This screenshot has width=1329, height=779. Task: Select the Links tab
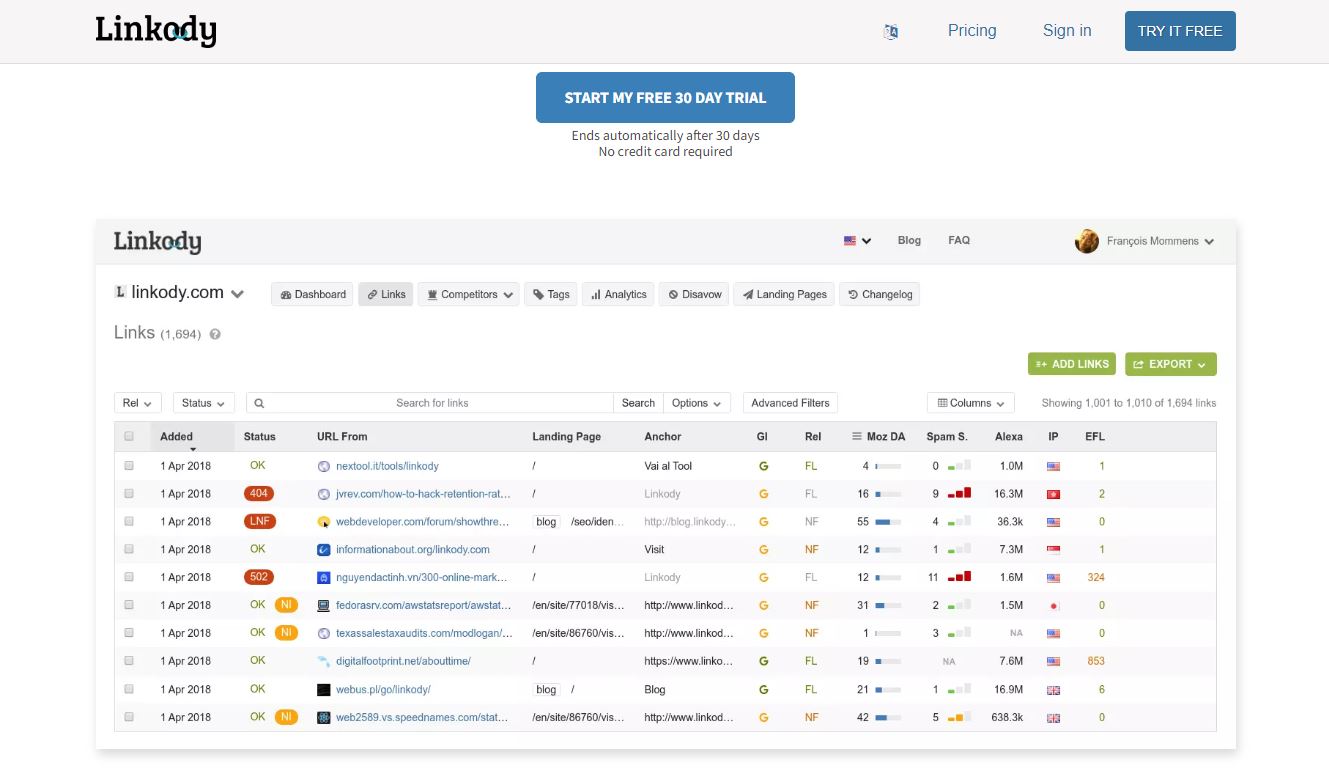coord(385,294)
